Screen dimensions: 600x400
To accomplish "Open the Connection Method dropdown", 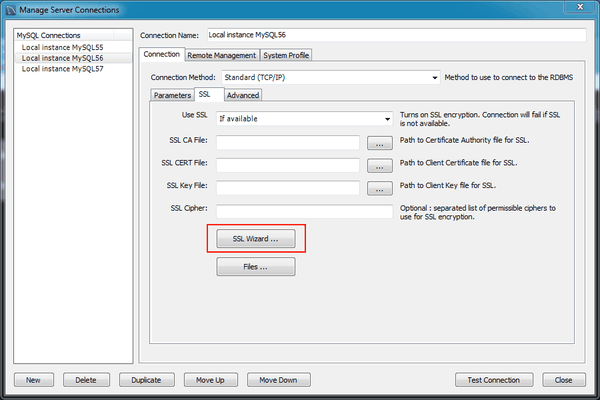I will 435,77.
